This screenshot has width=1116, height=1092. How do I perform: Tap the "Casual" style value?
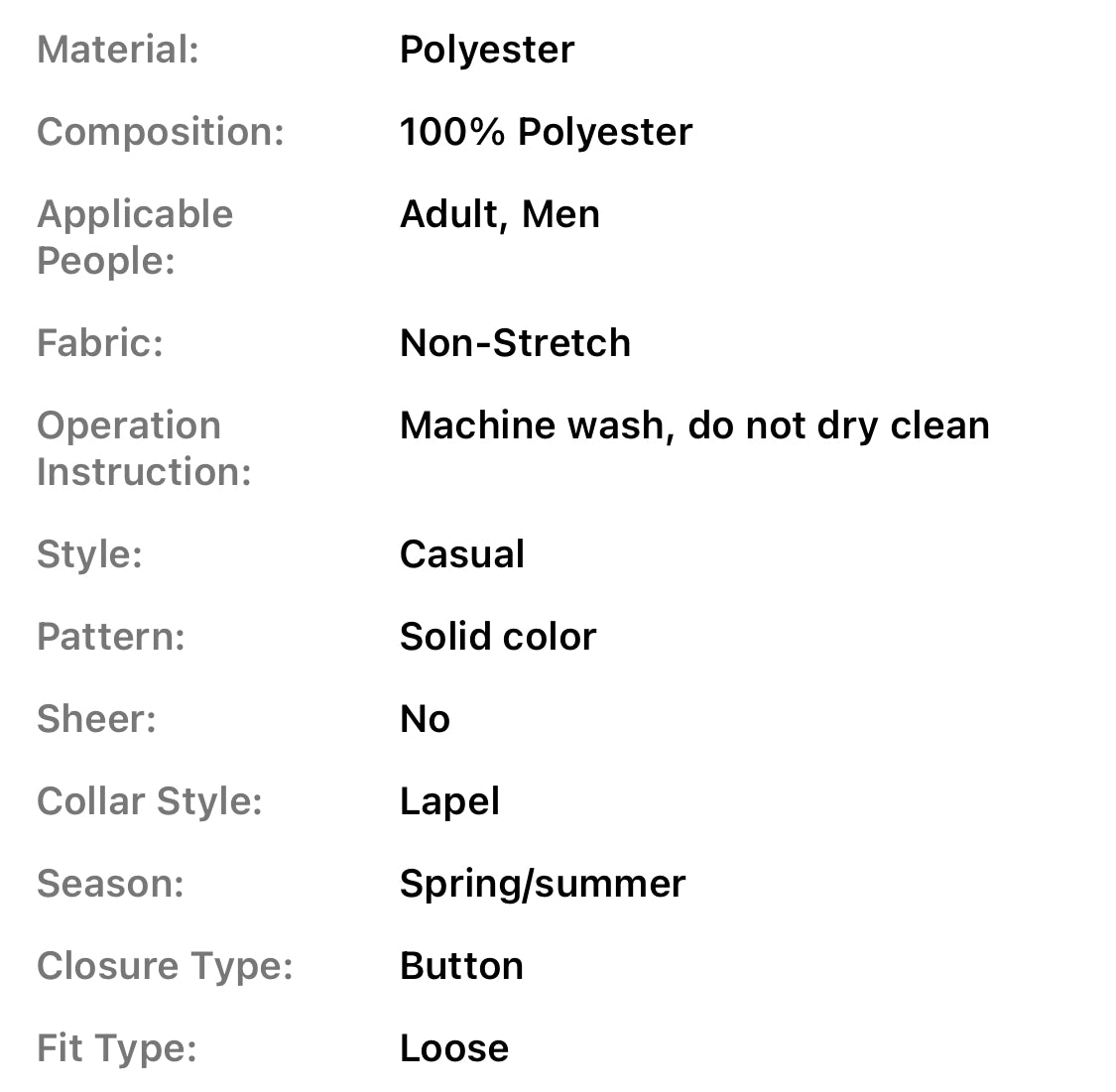click(x=461, y=554)
